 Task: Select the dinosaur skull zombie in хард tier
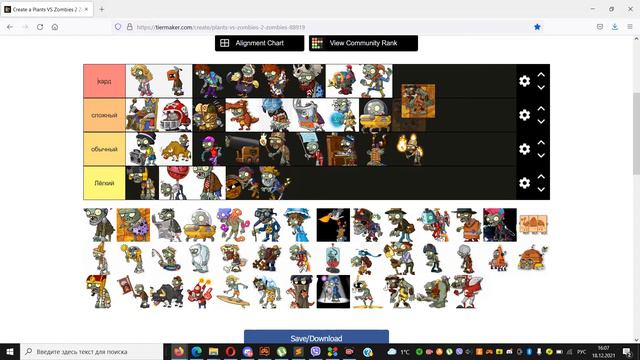[x=309, y=81]
